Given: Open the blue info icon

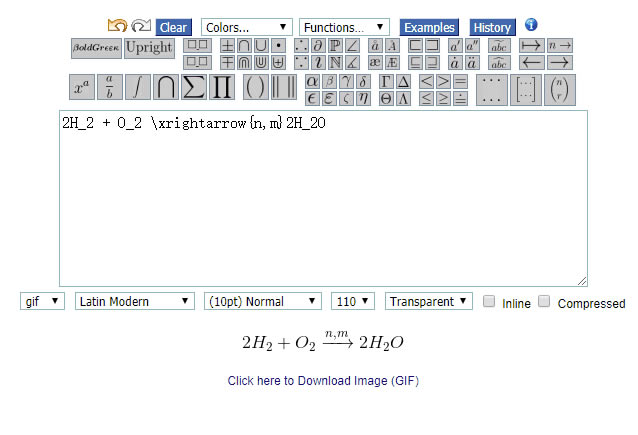Looking at the screenshot, I should [x=531, y=25].
